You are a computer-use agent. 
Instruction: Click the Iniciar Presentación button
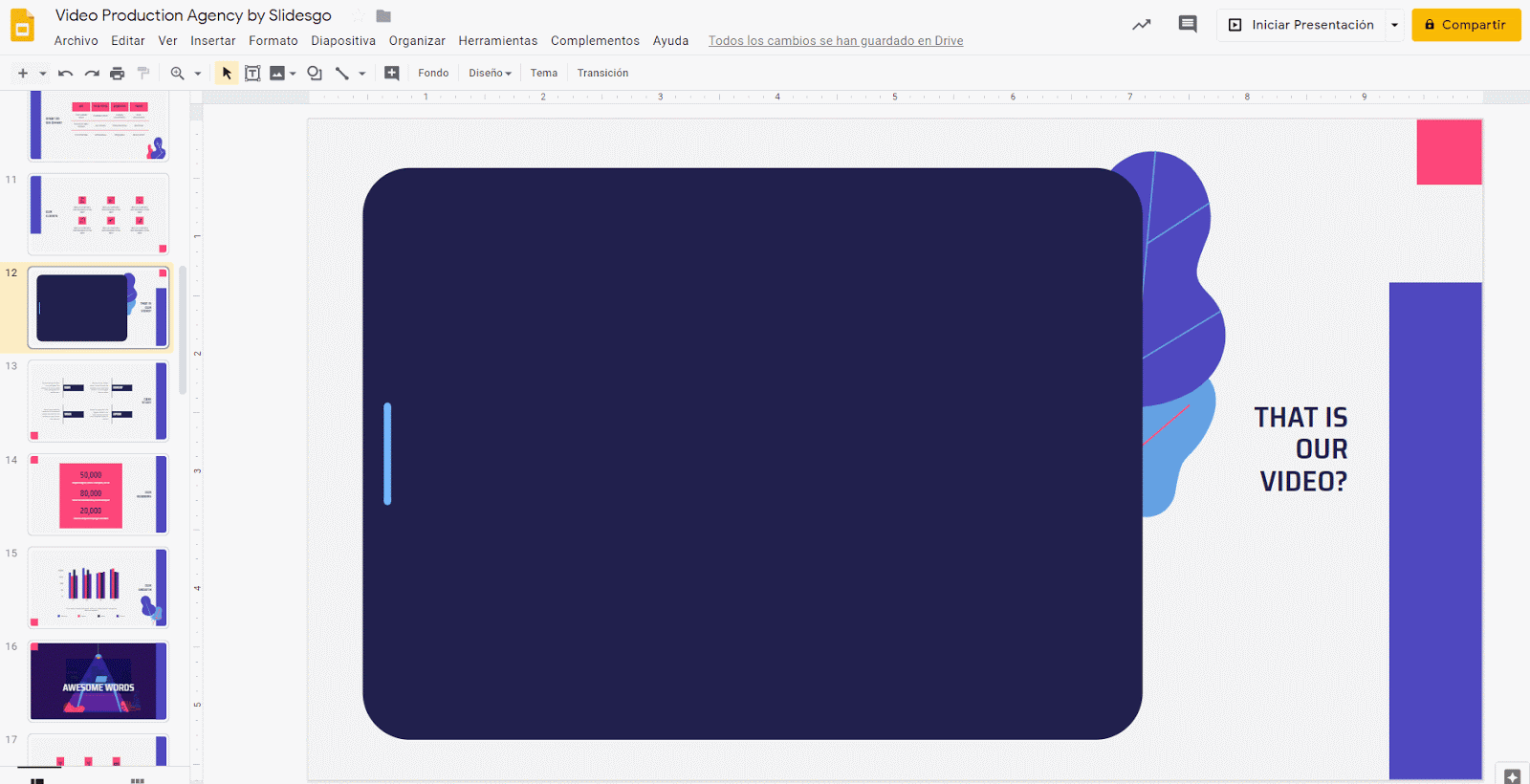click(x=1301, y=25)
